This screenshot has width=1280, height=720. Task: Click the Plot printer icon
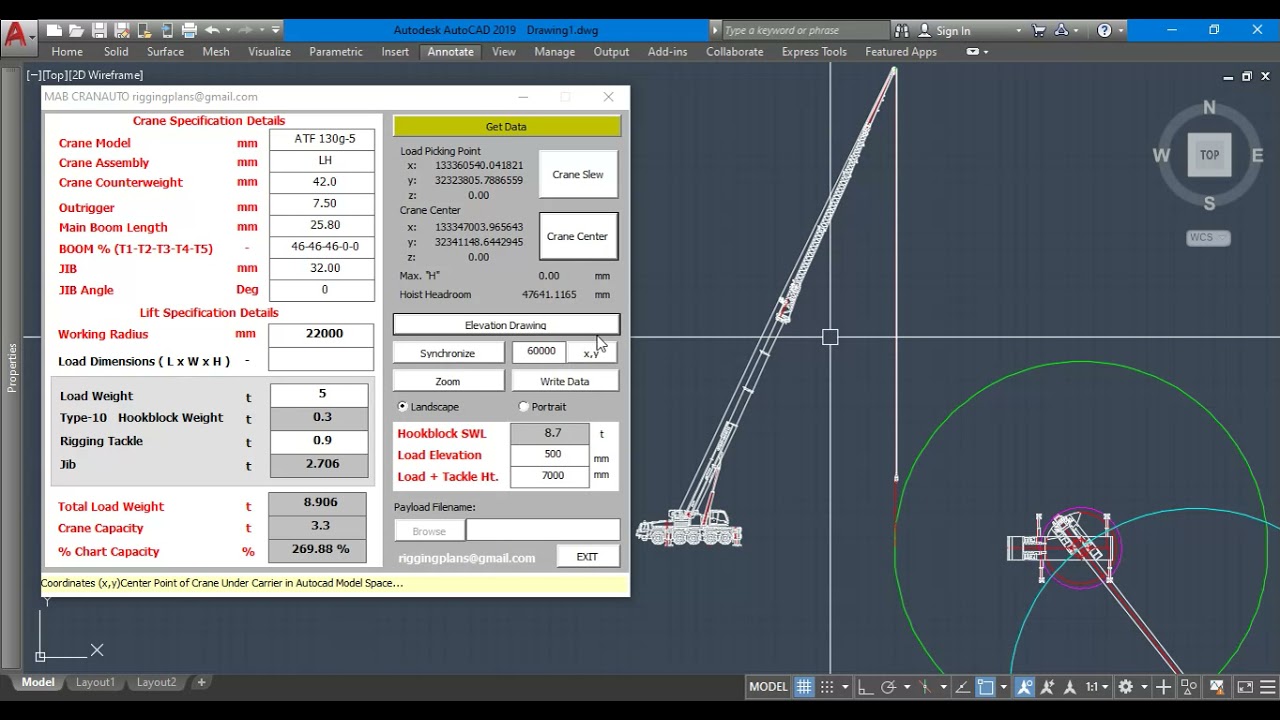pyautogui.click(x=189, y=30)
